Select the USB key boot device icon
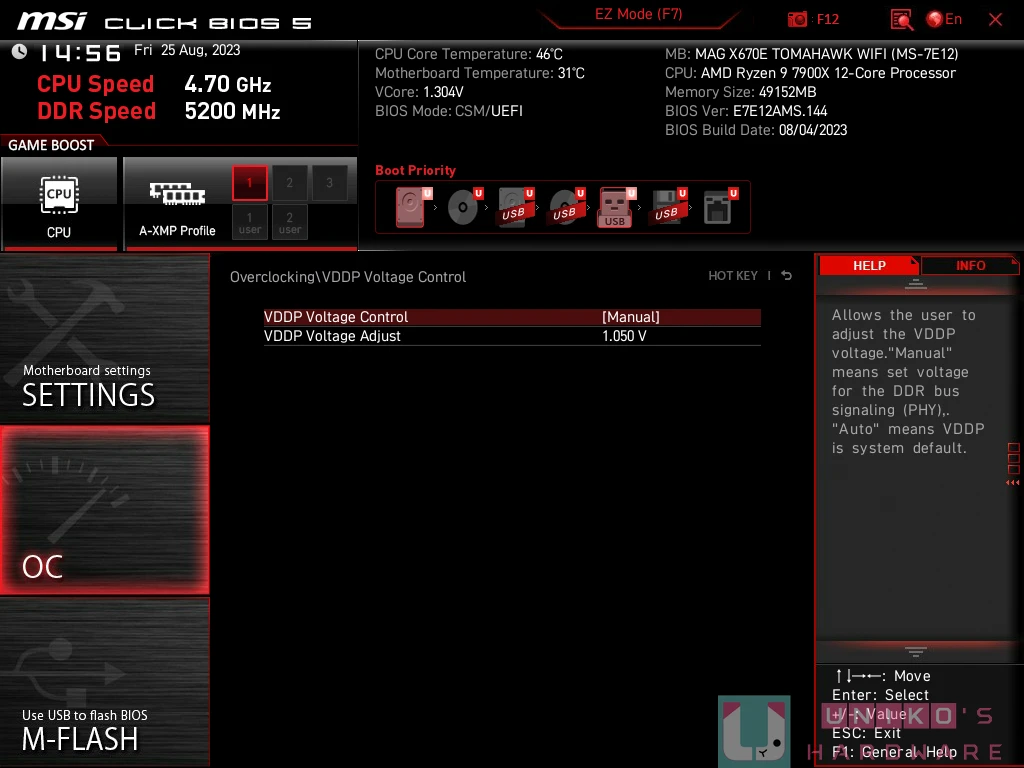Image resolution: width=1024 pixels, height=768 pixels. [x=616, y=207]
